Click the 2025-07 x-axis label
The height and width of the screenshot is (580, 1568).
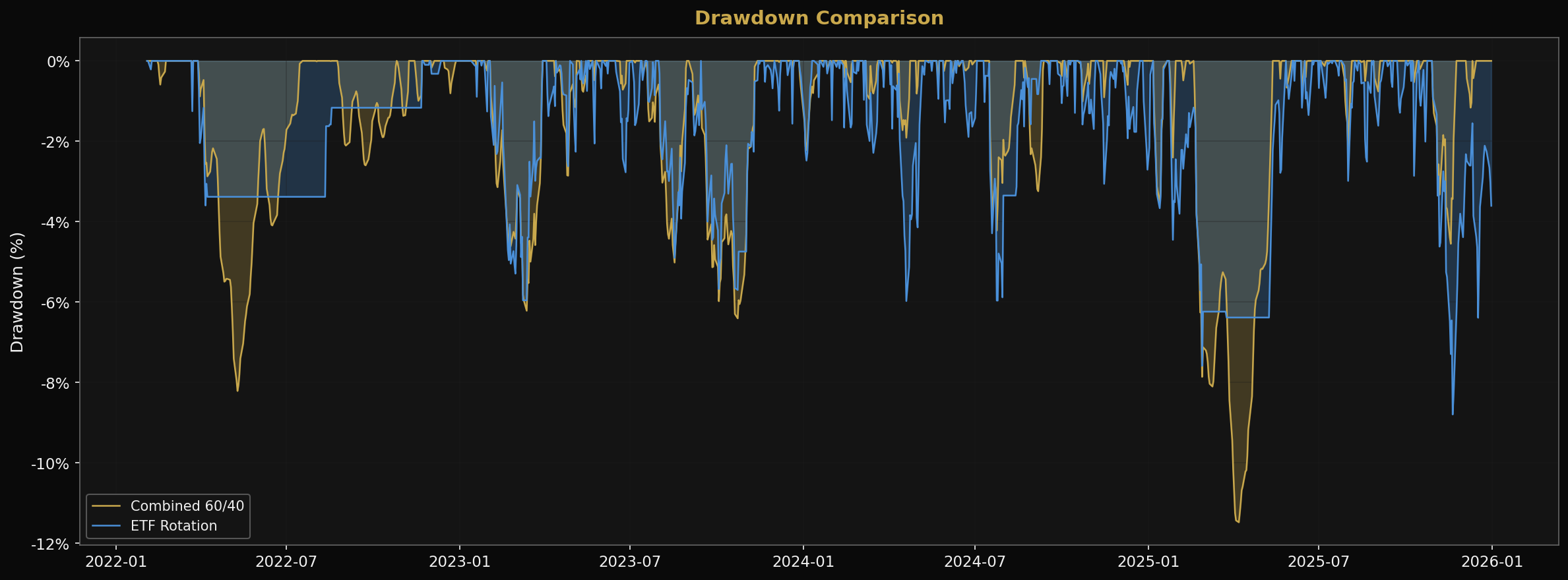click(x=1319, y=562)
